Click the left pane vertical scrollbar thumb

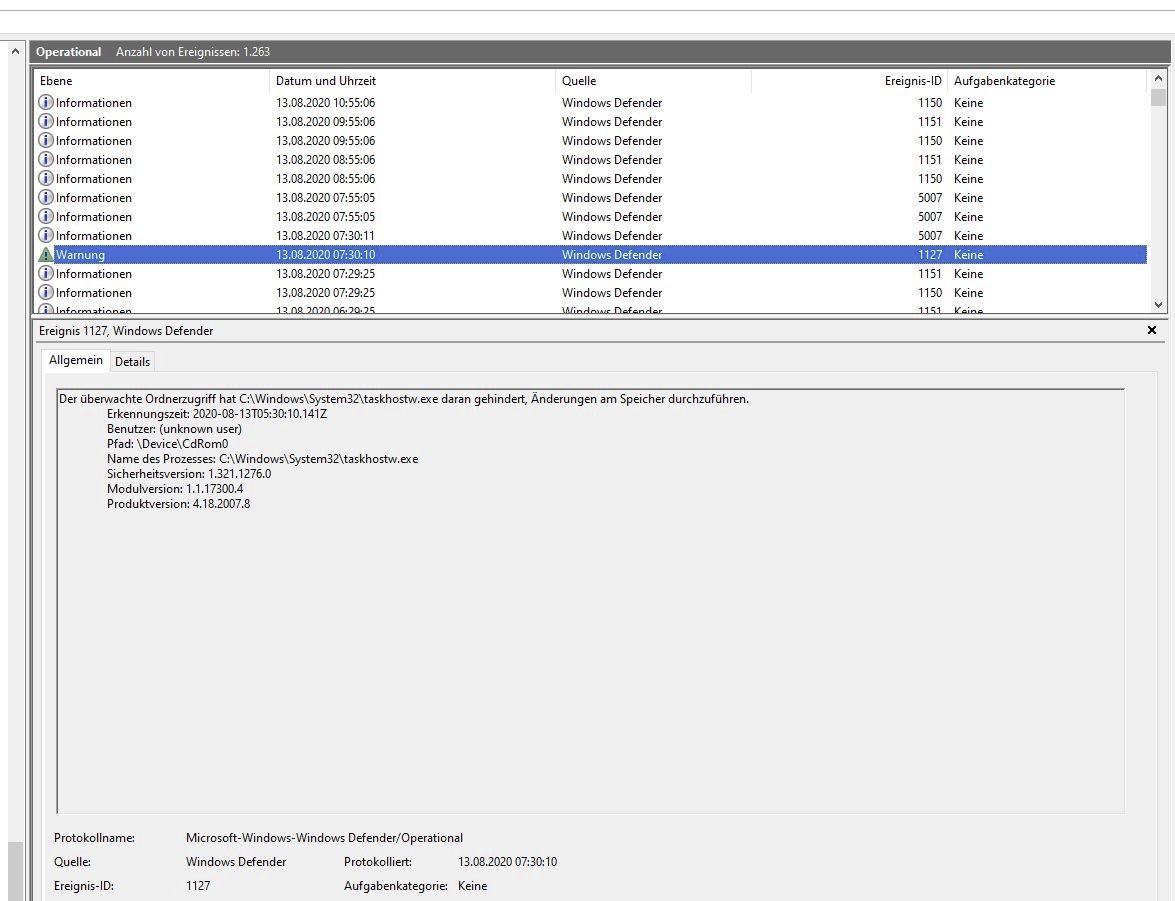point(15,871)
